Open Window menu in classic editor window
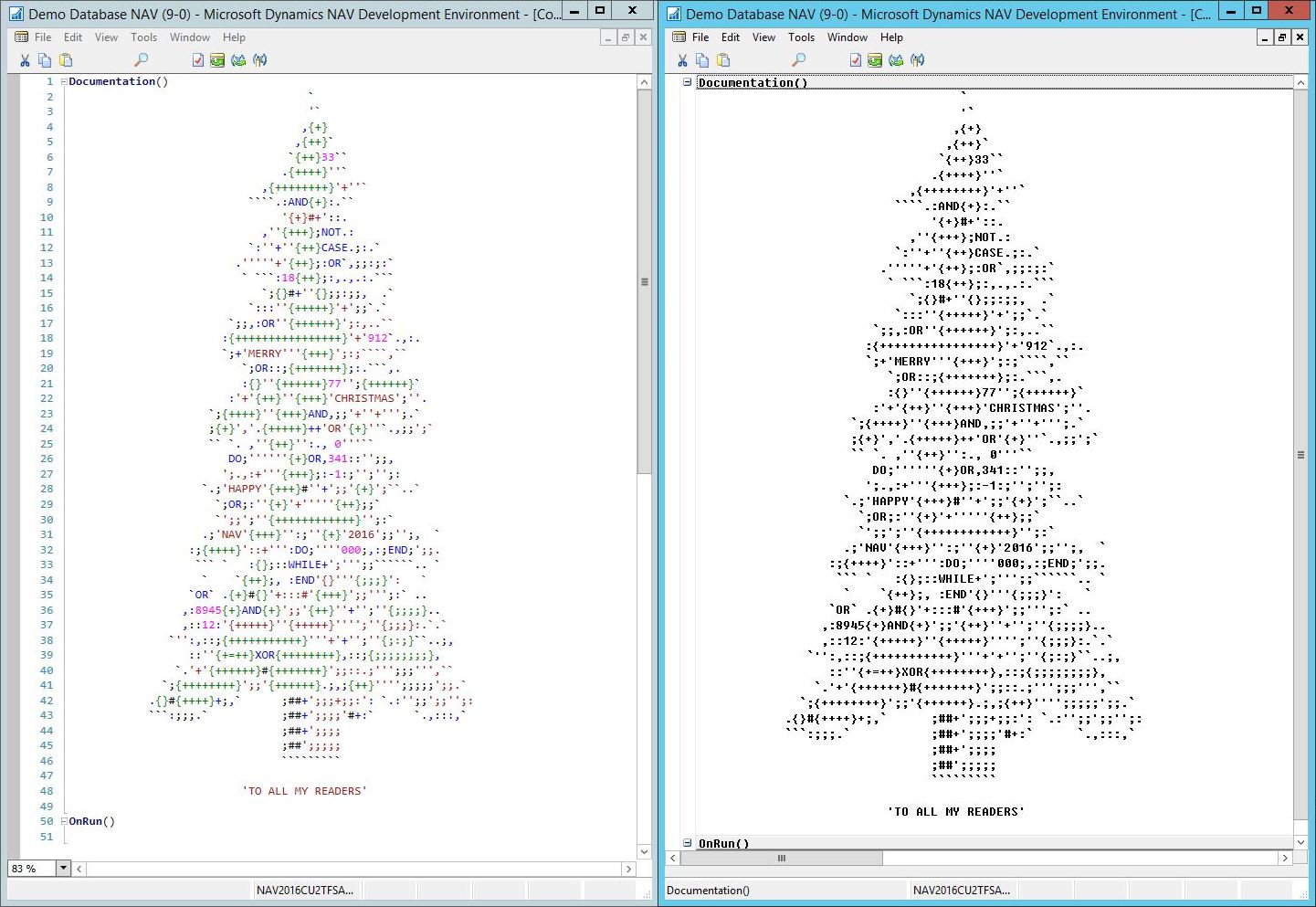The width and height of the screenshot is (1316, 907). [x=848, y=37]
